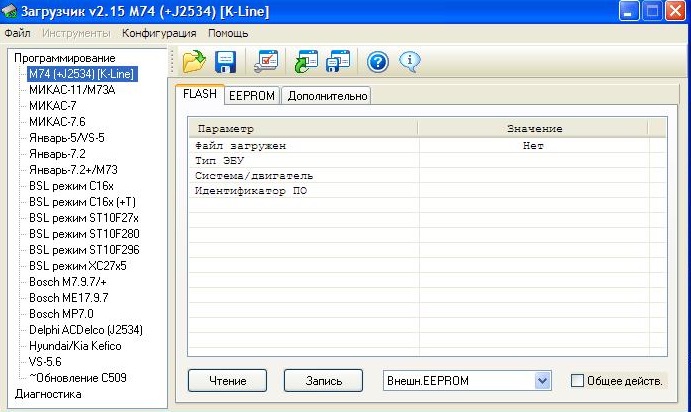This screenshot has height=412, width=691.
Task: Select Delphi ACDelco (J2534) item
Action: pos(86,330)
